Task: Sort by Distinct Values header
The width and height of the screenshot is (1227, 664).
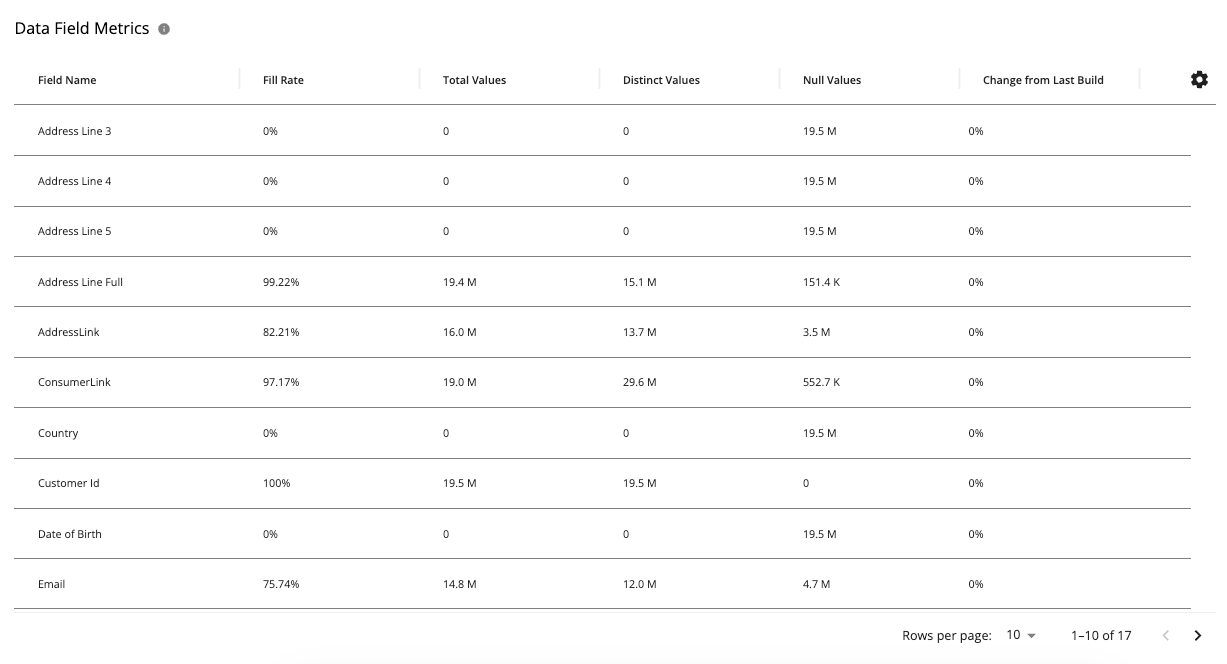Action: [661, 80]
